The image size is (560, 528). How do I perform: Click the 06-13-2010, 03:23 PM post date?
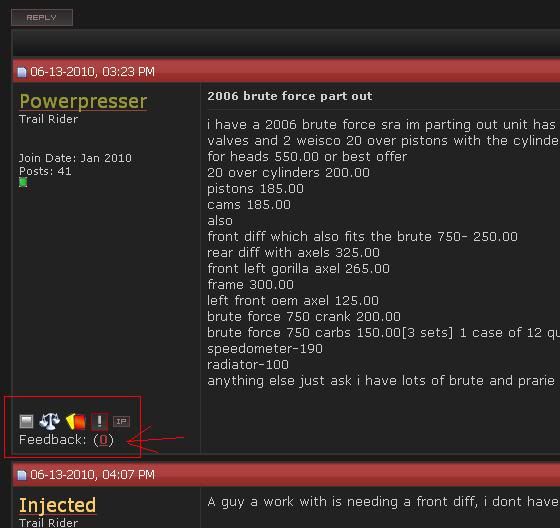[92, 72]
